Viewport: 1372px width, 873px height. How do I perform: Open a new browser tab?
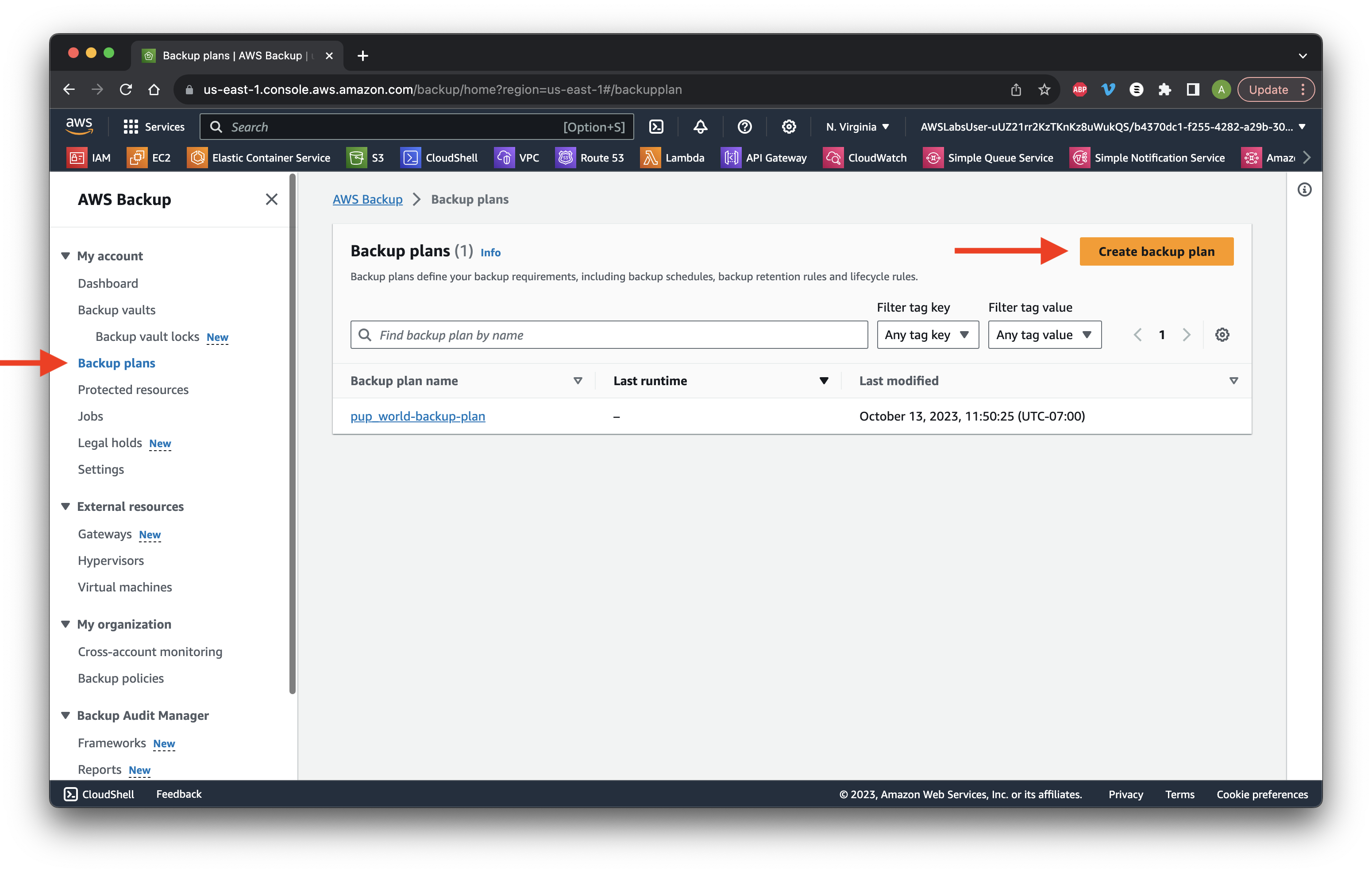coord(362,55)
